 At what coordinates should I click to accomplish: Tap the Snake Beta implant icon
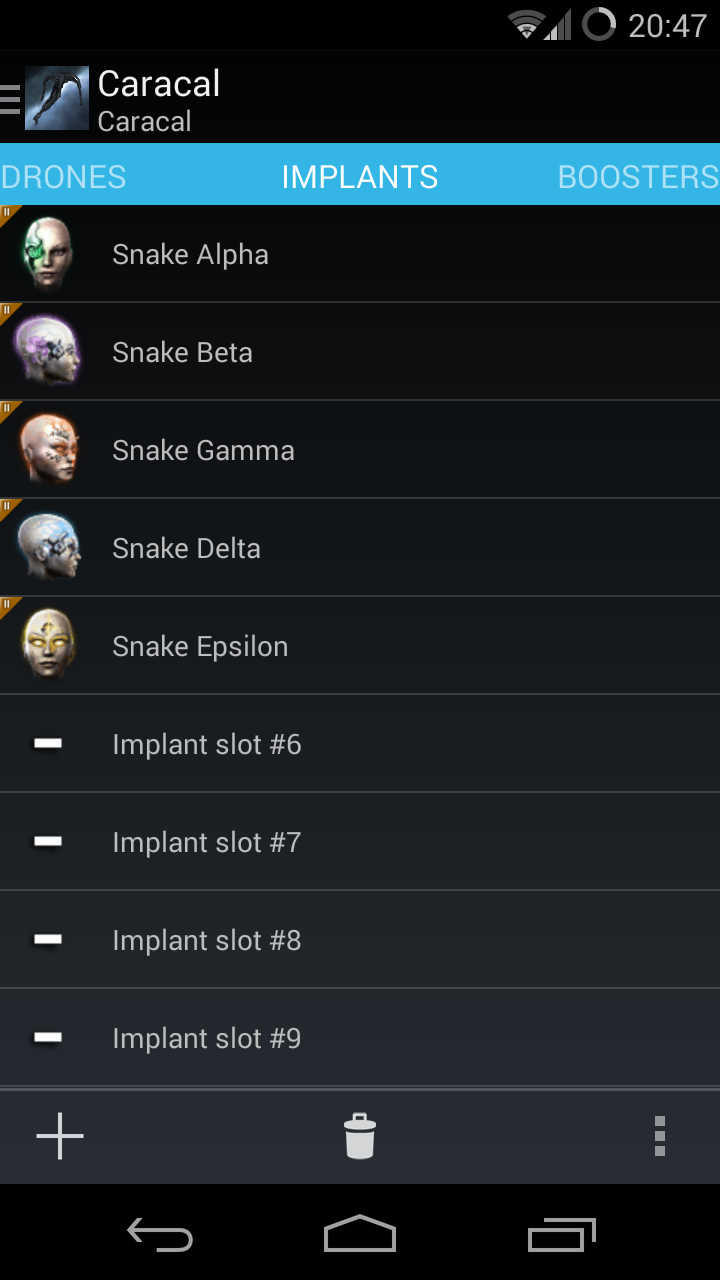(x=47, y=351)
